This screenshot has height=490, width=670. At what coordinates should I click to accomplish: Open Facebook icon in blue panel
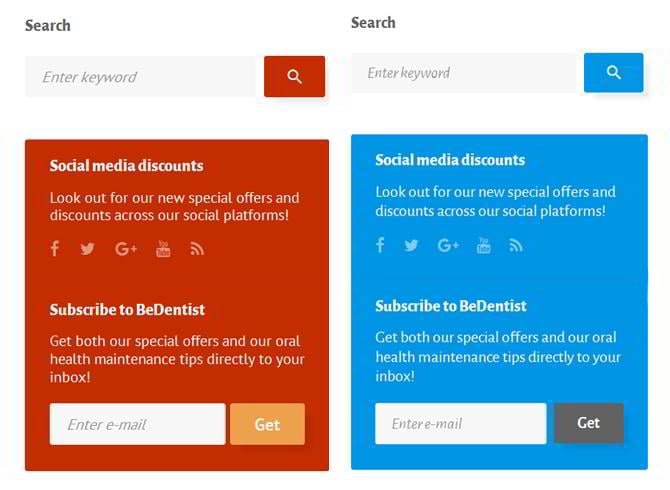point(380,245)
